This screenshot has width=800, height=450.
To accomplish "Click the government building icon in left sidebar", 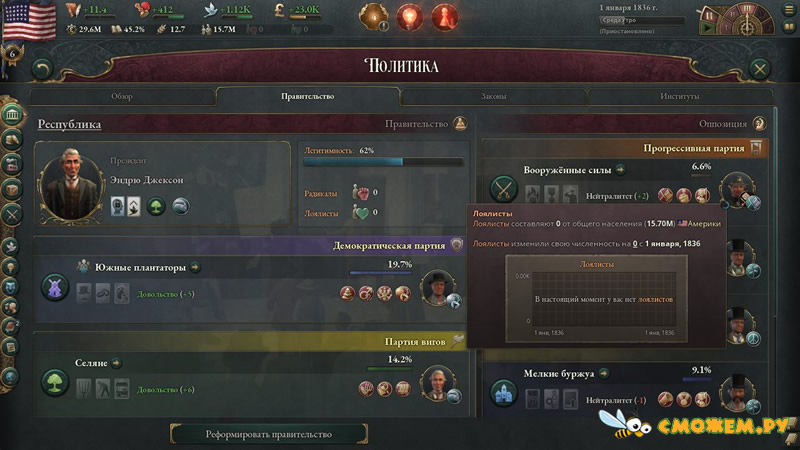I will 12,114.
